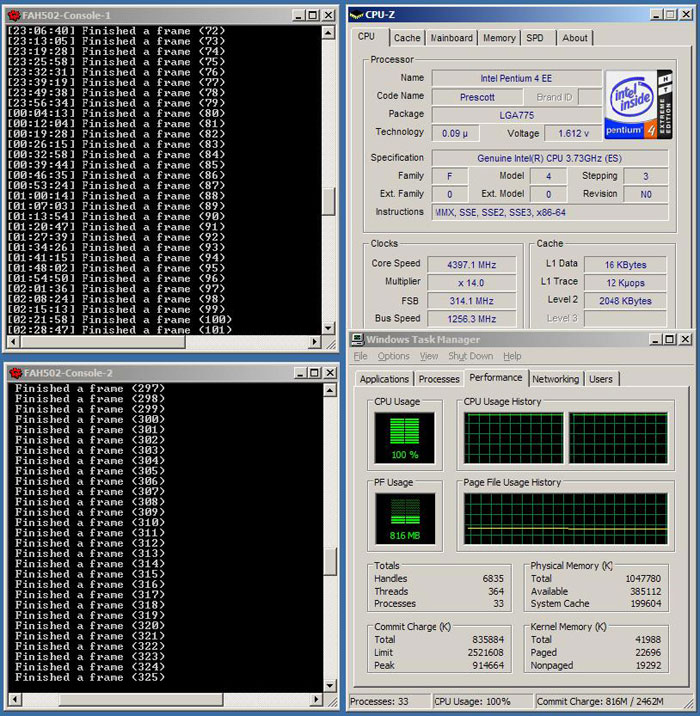Click the Name field 'Intel Pentium 4 EE'
The width and height of the screenshot is (700, 716).
[x=516, y=79]
